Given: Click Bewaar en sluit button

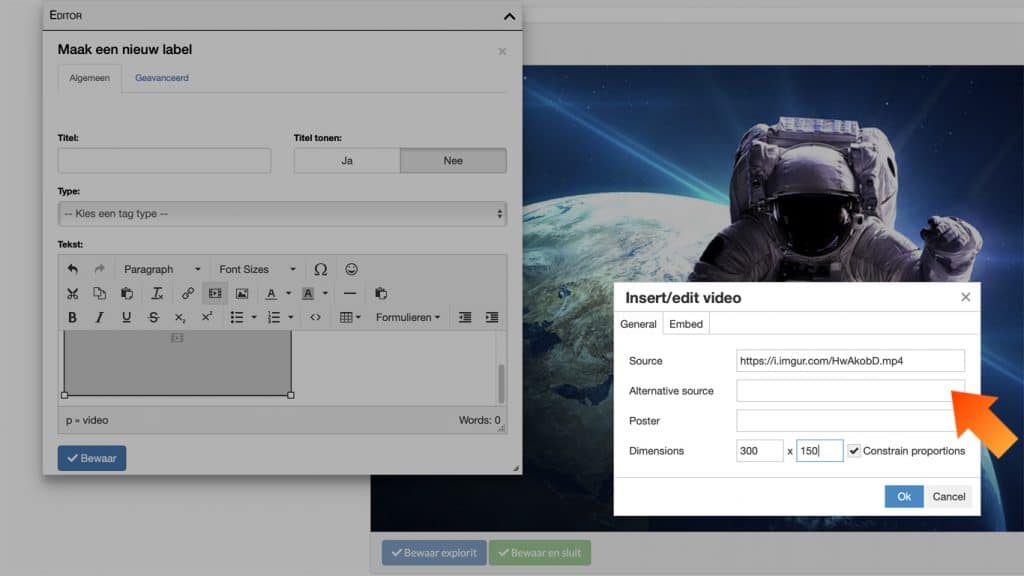Looking at the screenshot, I should (539, 552).
